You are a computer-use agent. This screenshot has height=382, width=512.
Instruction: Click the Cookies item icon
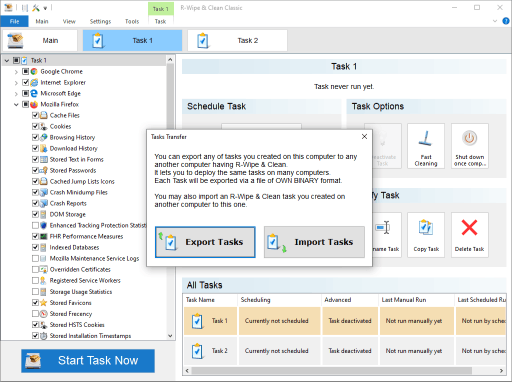(44, 126)
